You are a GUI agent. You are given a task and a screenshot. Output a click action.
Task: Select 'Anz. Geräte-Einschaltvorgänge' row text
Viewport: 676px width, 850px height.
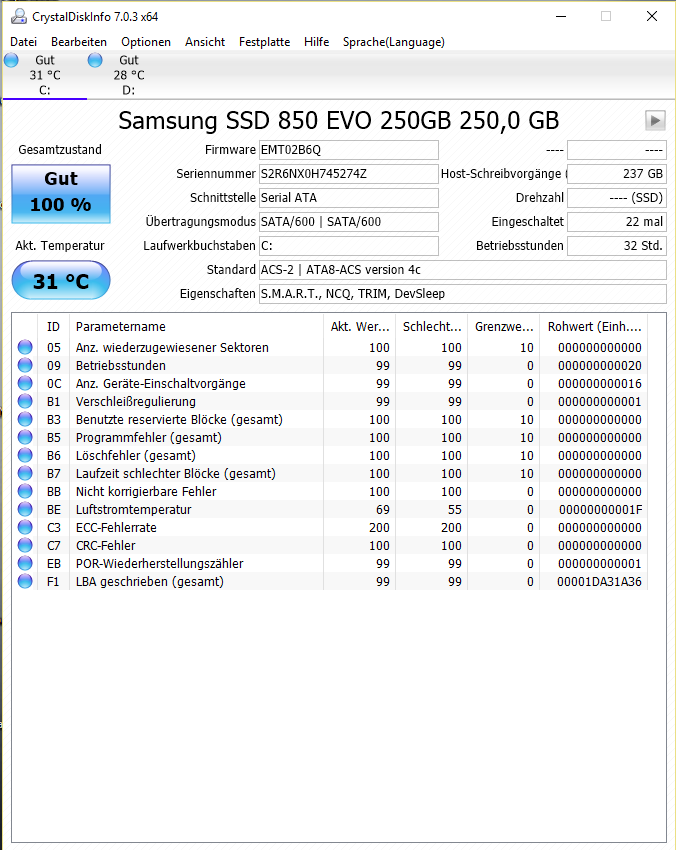[x=160, y=383]
